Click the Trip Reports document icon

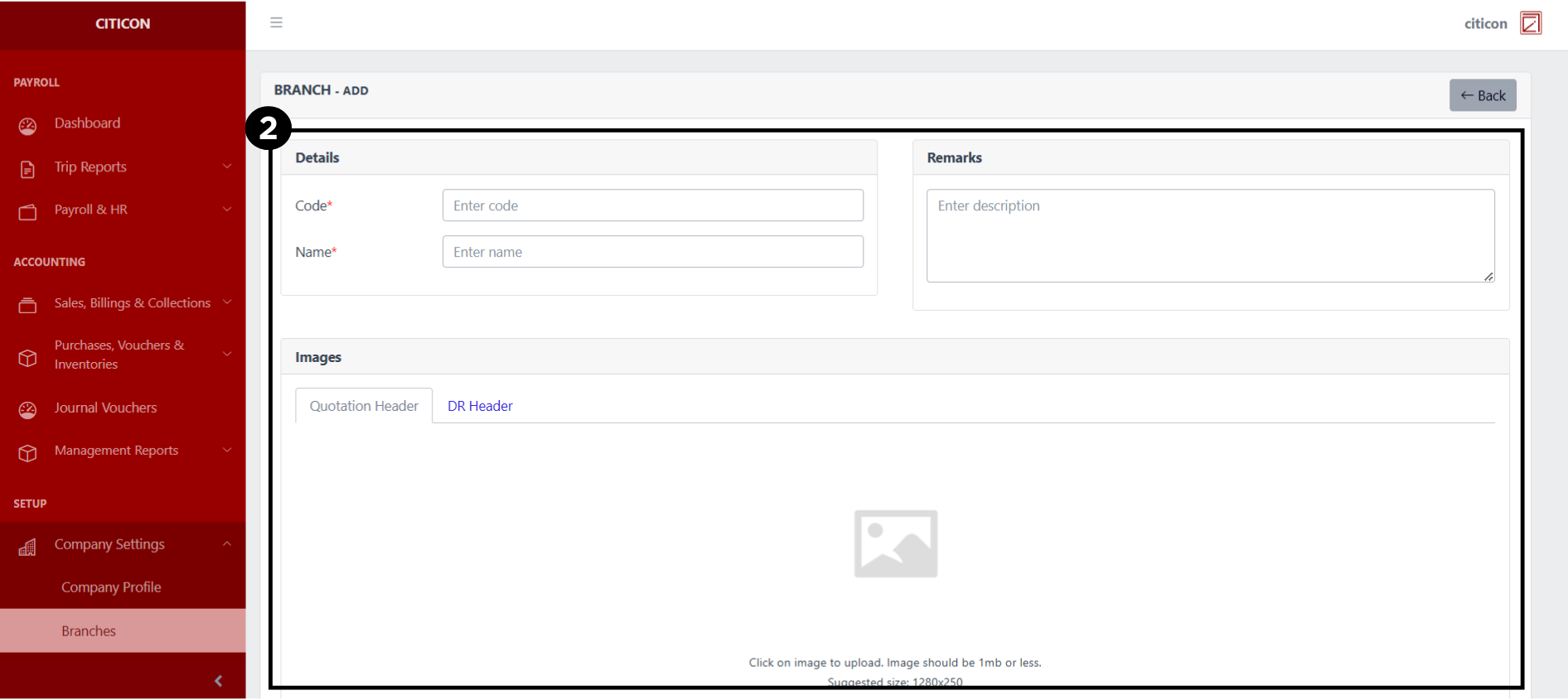pos(27,169)
